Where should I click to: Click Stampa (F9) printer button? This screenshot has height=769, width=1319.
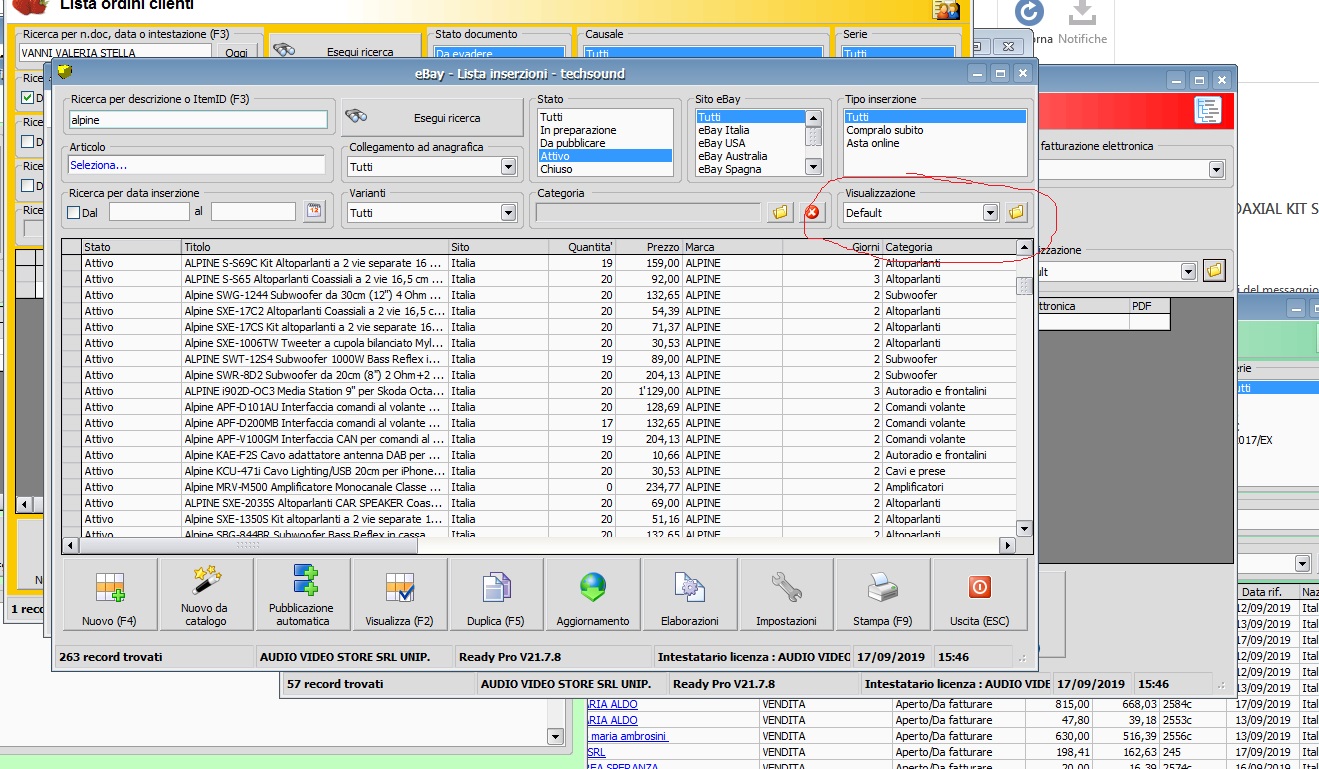point(883,594)
